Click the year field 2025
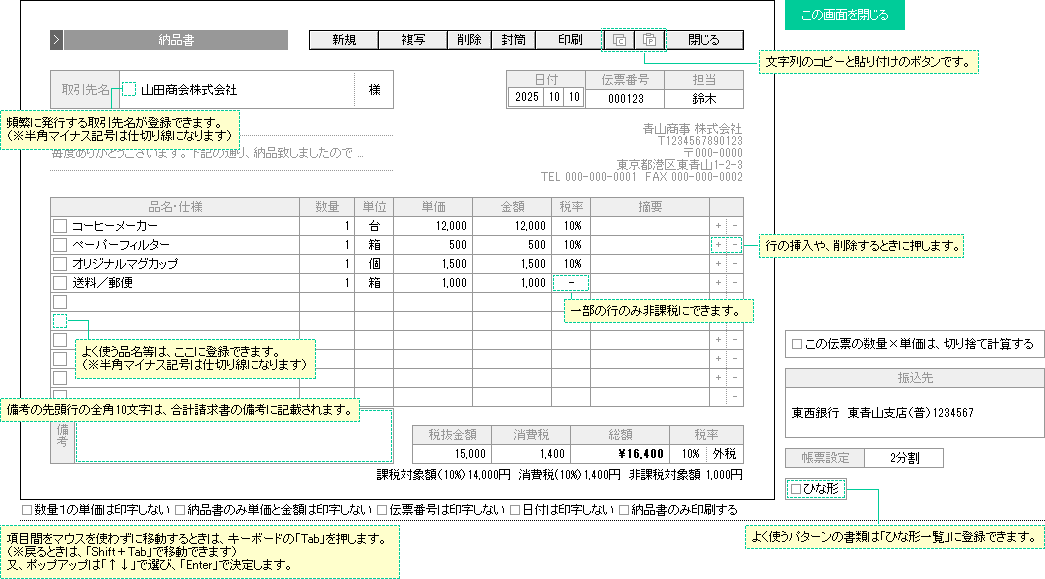1045x579 pixels. [526, 97]
